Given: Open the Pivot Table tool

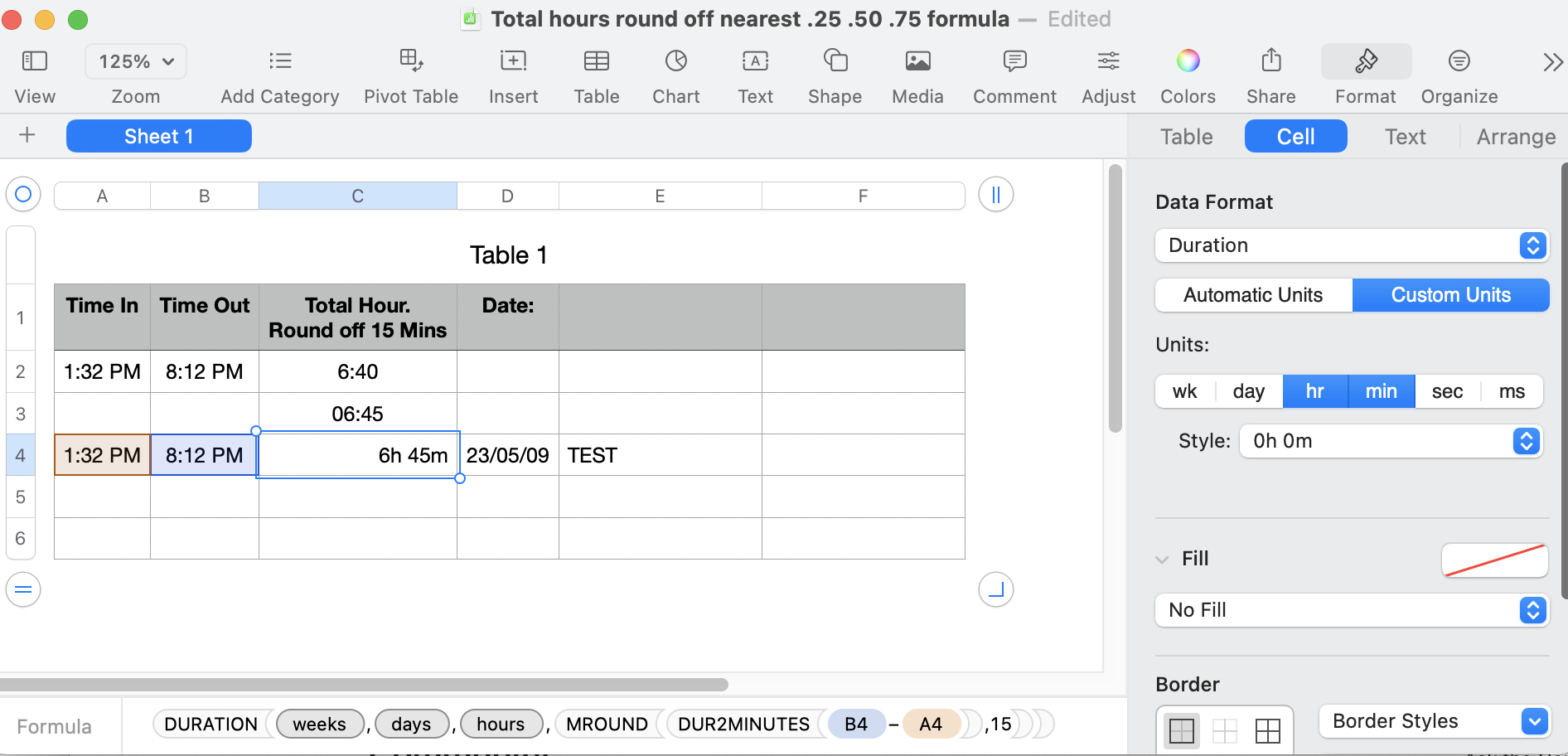Looking at the screenshot, I should (x=411, y=75).
